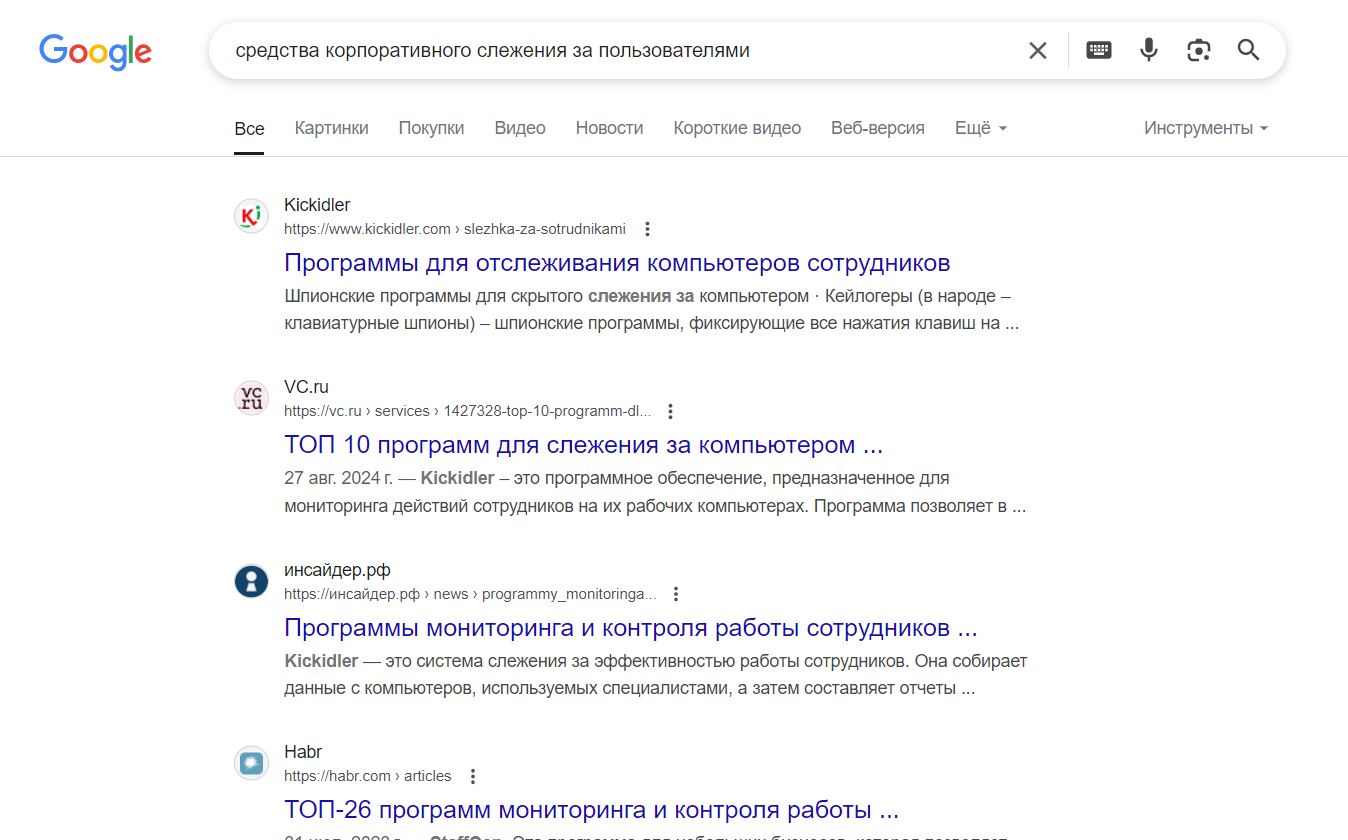Expand the Ещё dropdown
1348x840 pixels.
coord(981,128)
